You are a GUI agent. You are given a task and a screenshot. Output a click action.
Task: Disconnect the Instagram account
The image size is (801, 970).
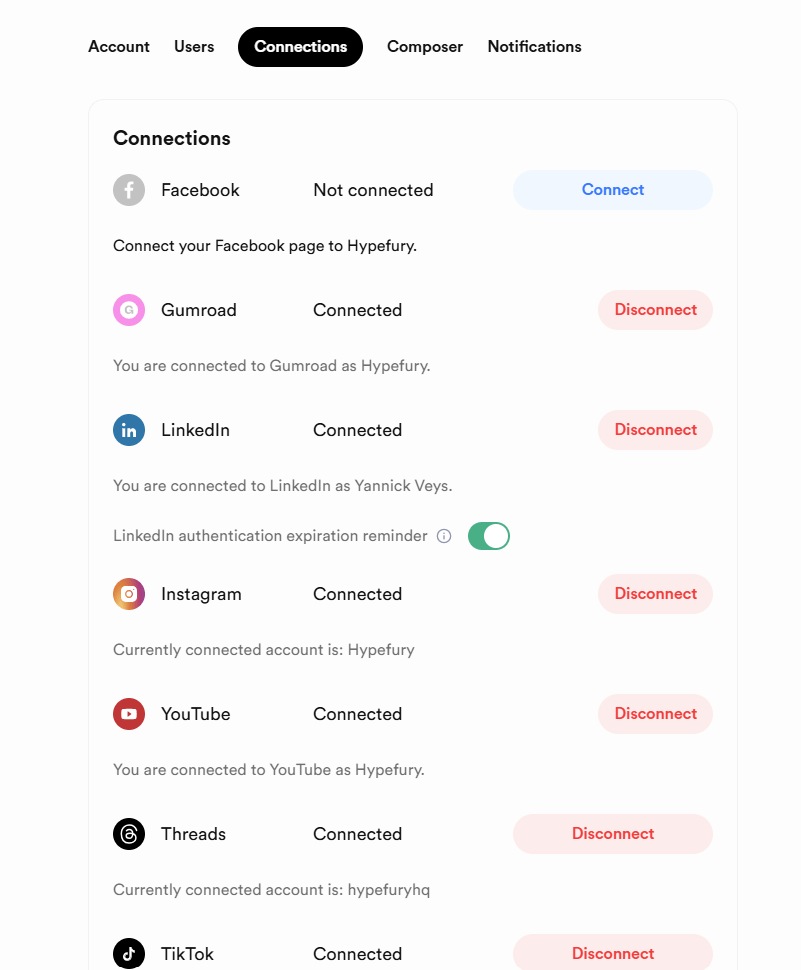655,594
